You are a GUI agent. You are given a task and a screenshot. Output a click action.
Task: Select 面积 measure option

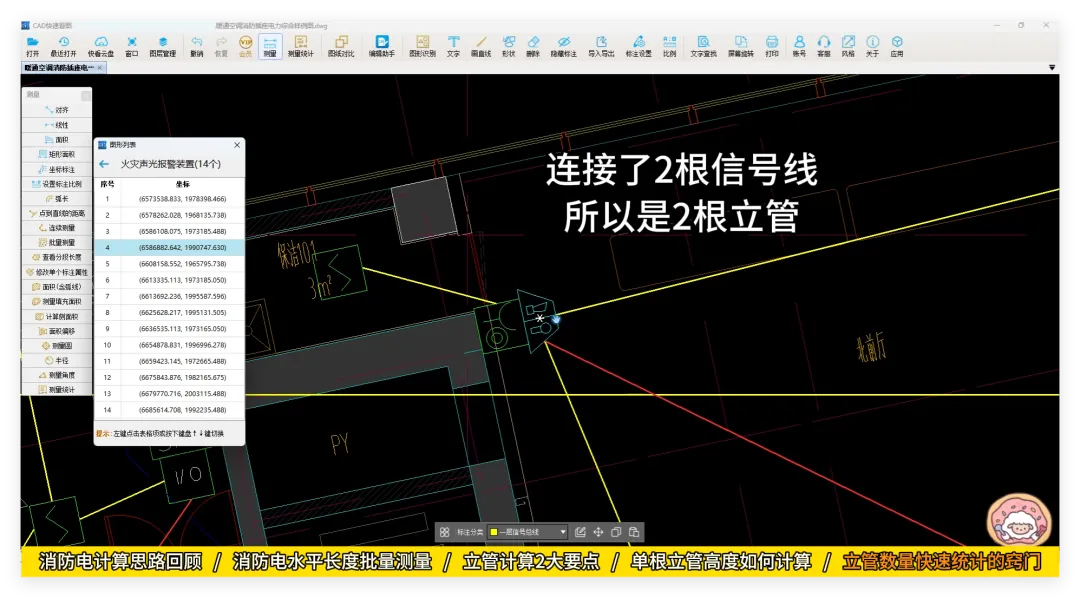pyautogui.click(x=56, y=140)
